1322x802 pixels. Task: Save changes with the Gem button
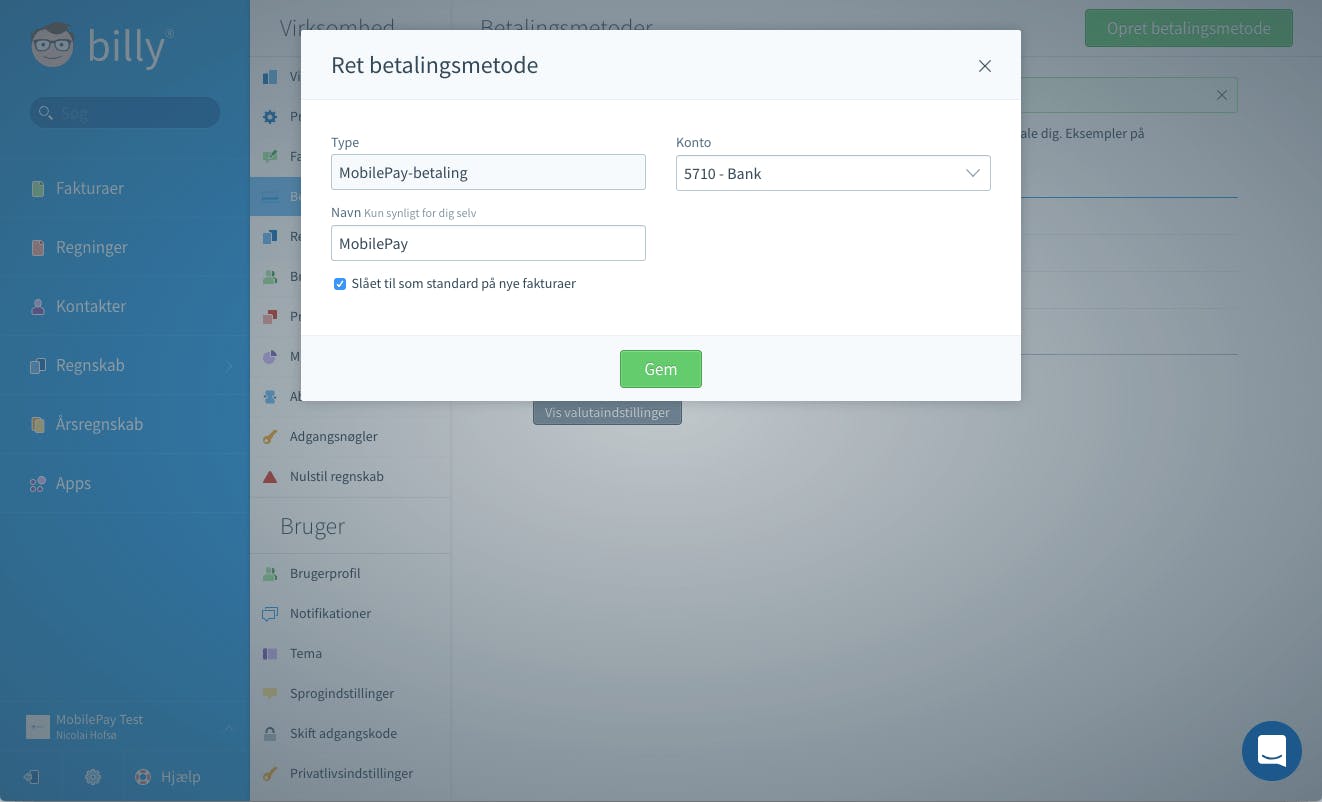click(x=661, y=369)
